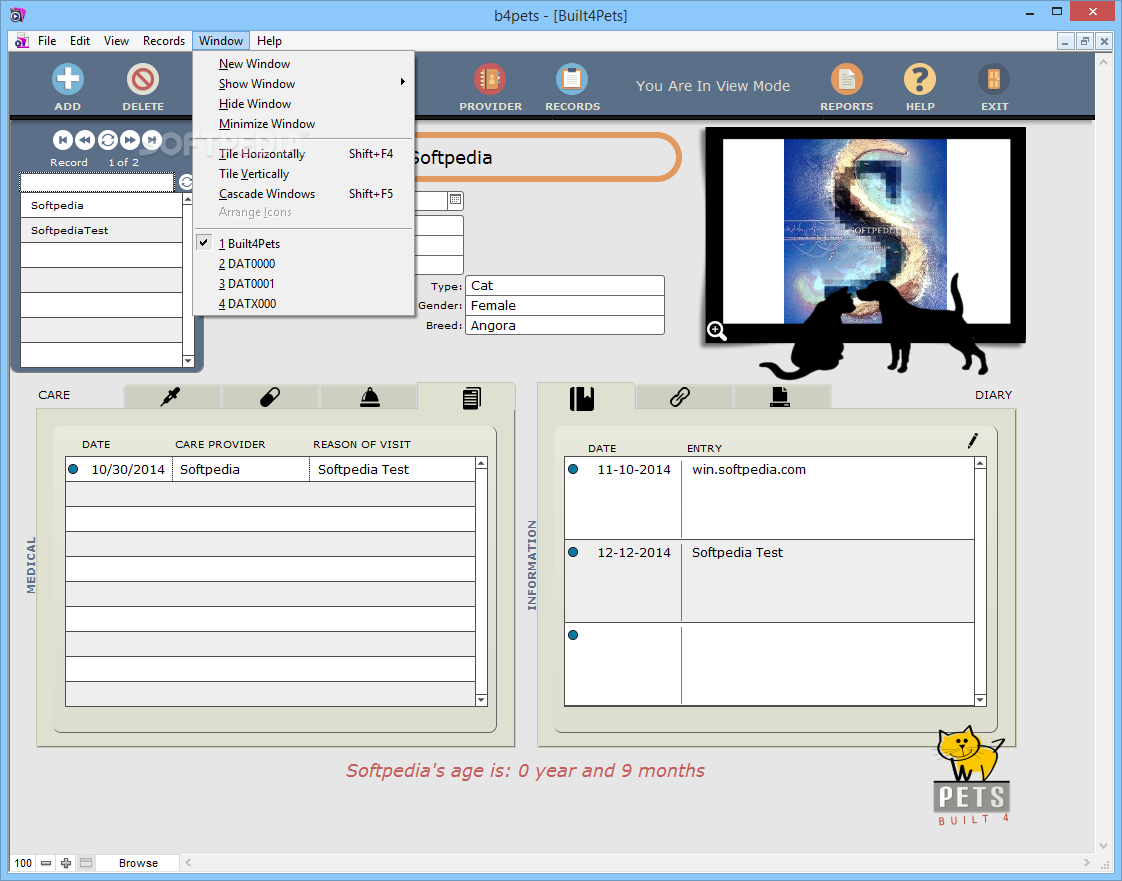Click the down arrow of diary list scrollbar
This screenshot has width=1122, height=881.
pyautogui.click(x=980, y=700)
